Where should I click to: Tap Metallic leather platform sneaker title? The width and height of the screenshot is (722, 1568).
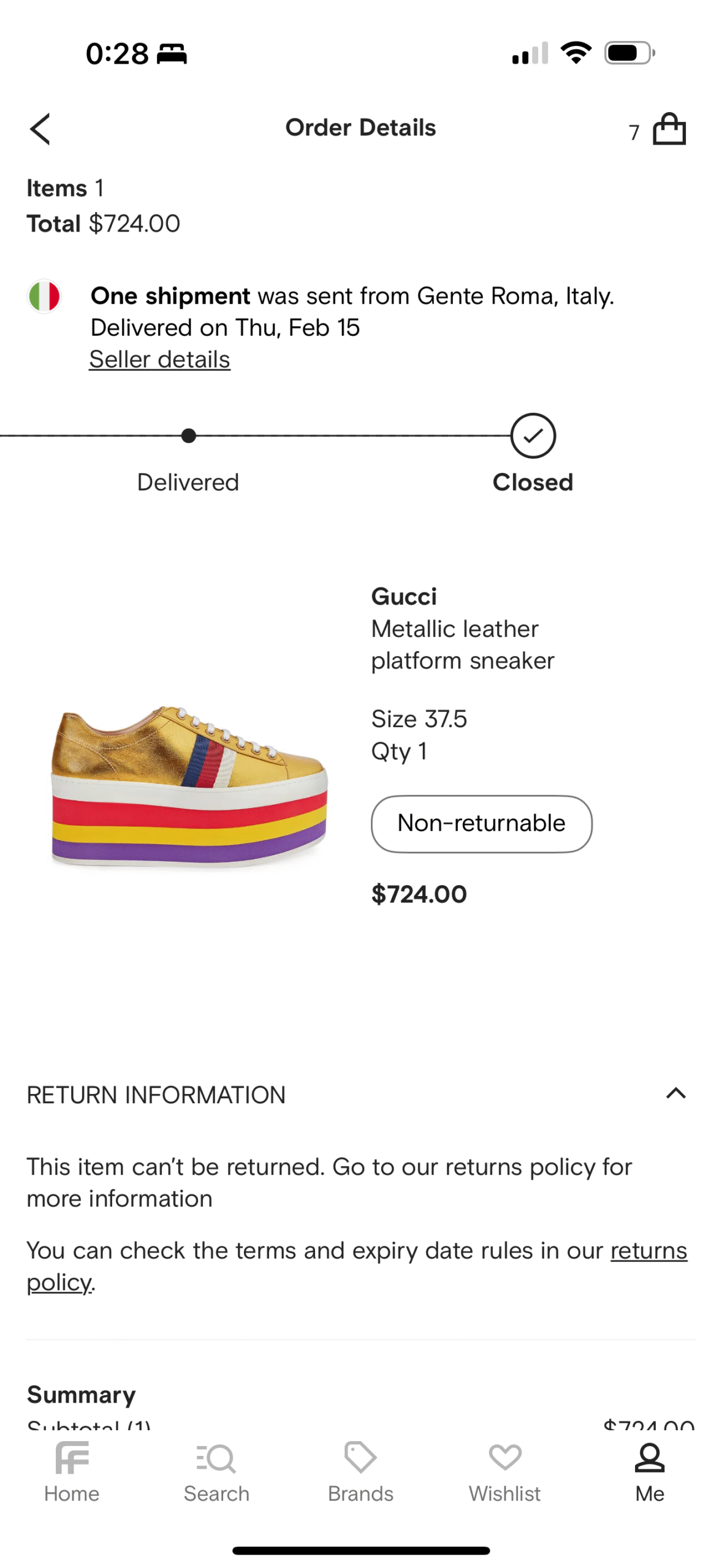tap(463, 644)
